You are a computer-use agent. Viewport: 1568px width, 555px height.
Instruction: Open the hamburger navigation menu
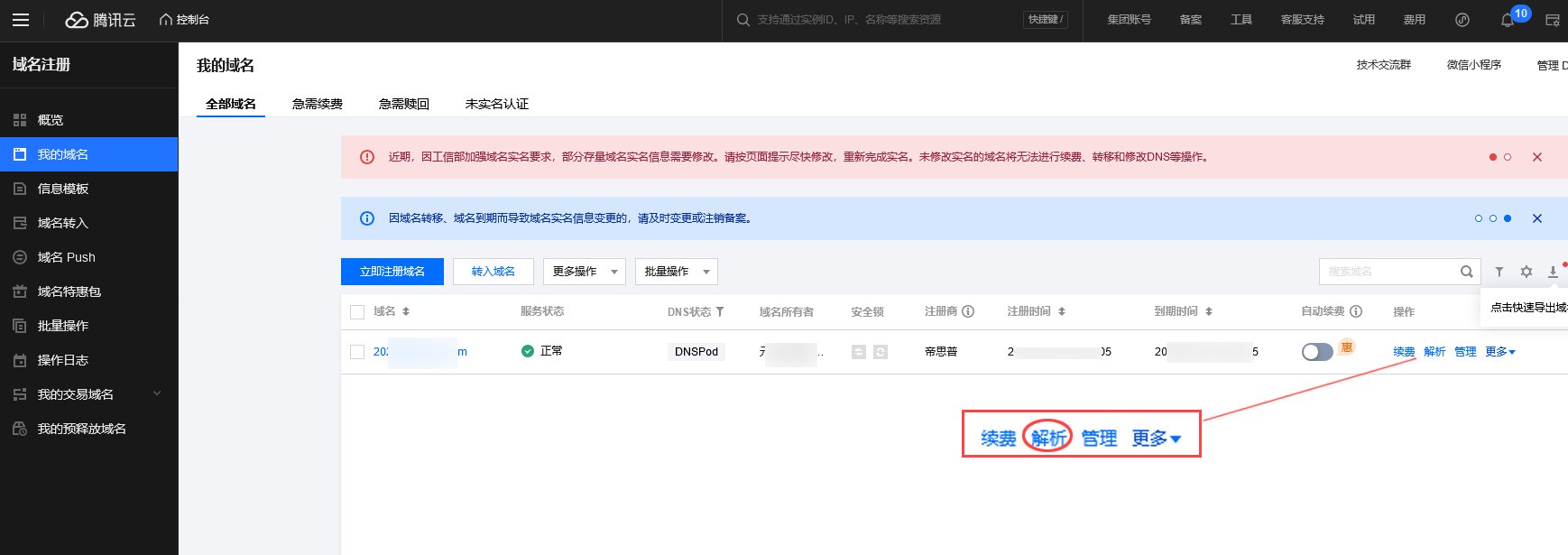pyautogui.click(x=21, y=20)
